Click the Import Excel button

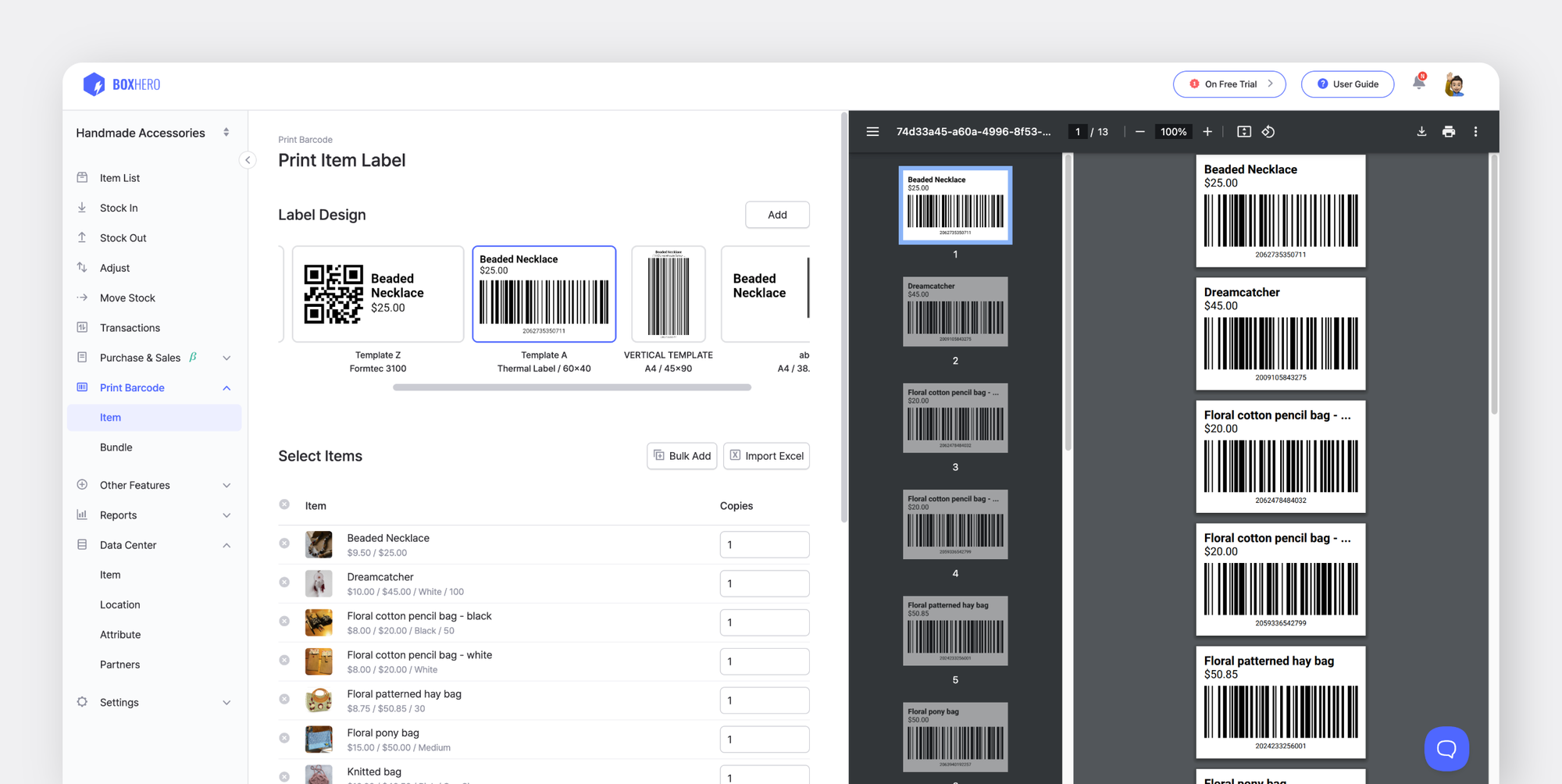[766, 456]
